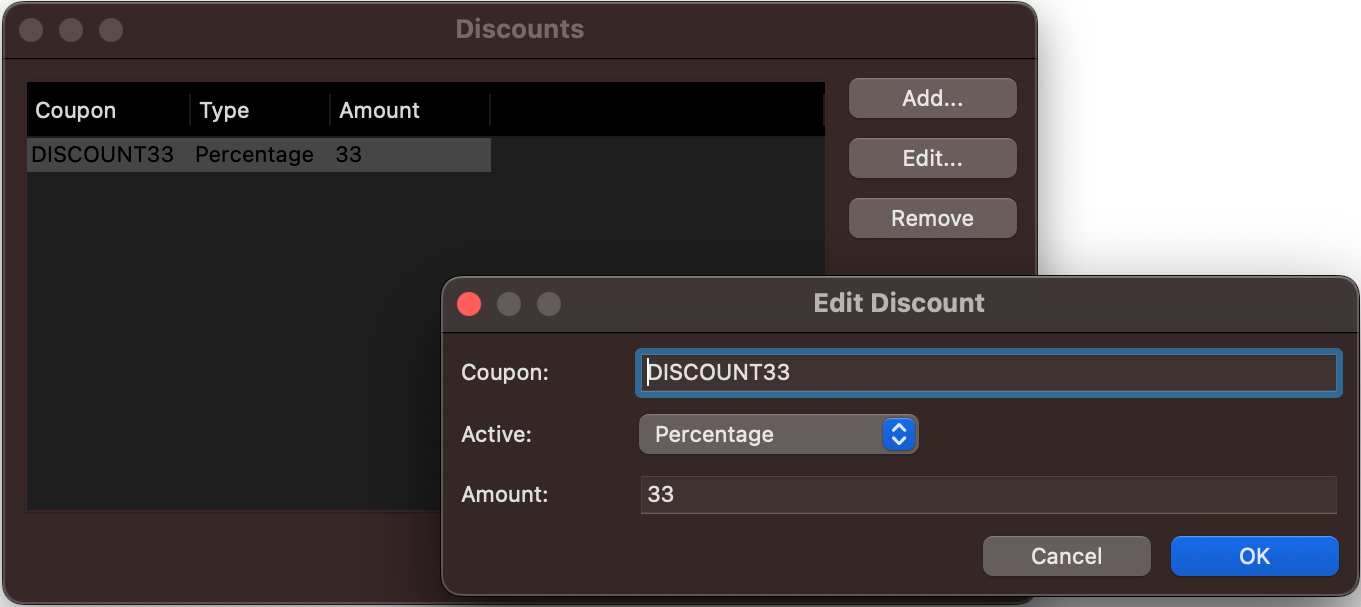Image resolution: width=1361 pixels, height=607 pixels.
Task: Cancel the Edit Discount dialog
Action: (1066, 556)
